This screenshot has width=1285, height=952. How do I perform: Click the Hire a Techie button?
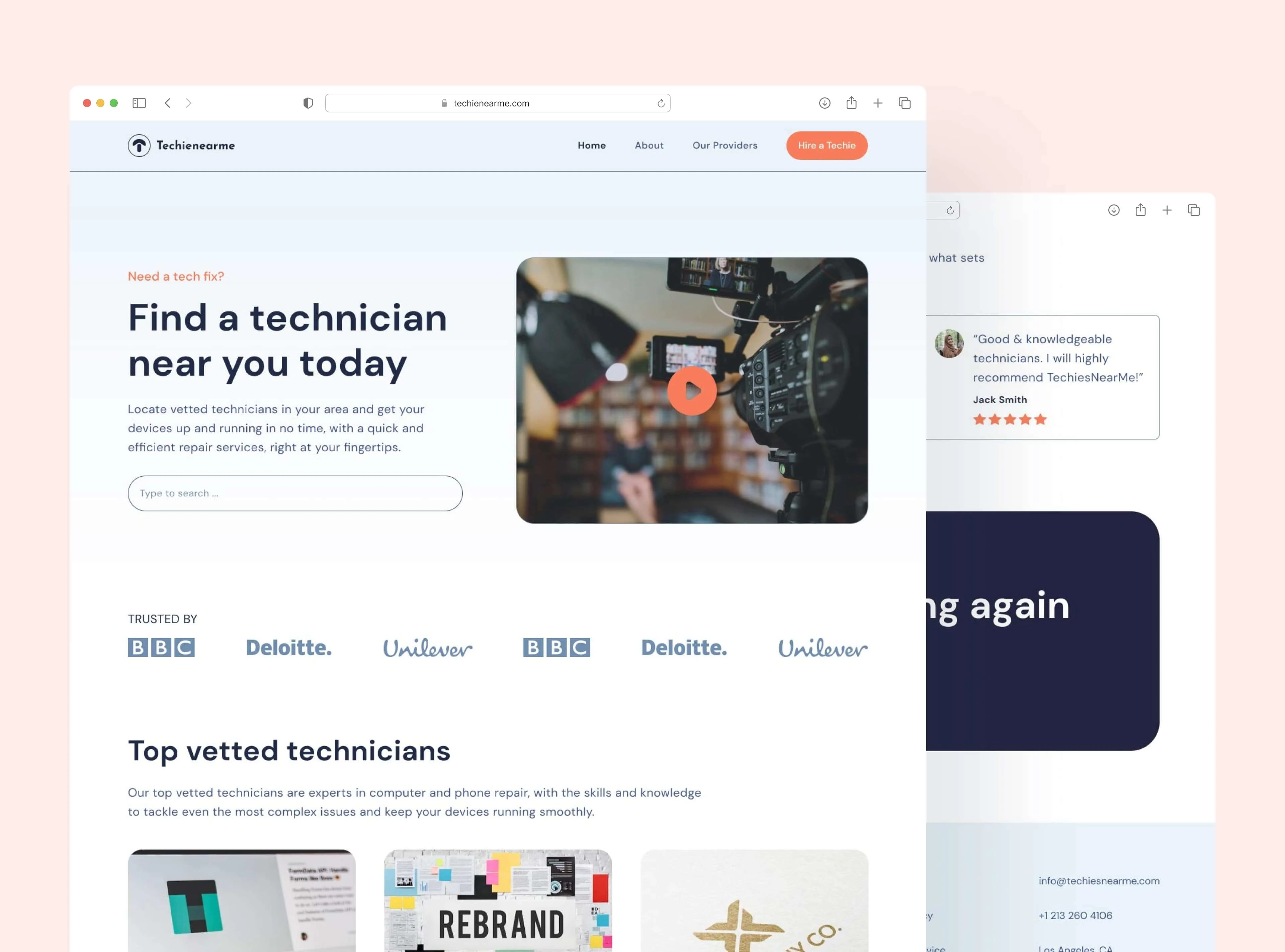pyautogui.click(x=826, y=145)
